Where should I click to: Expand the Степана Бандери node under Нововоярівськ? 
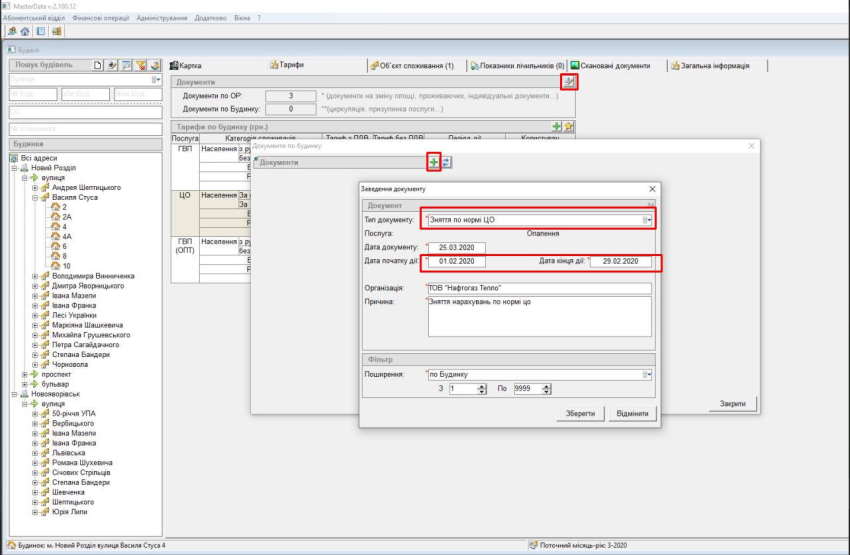coord(34,483)
